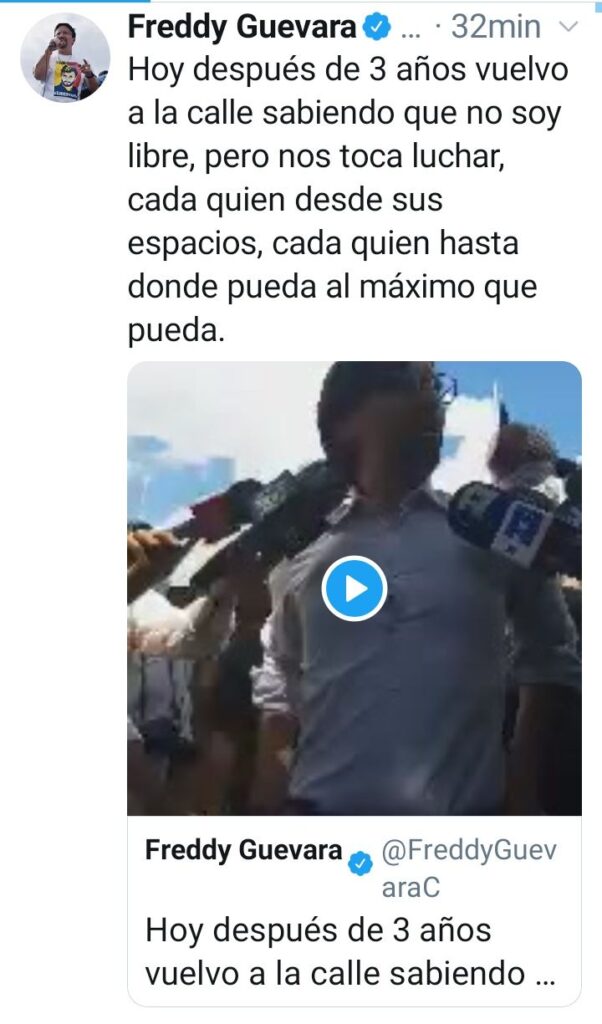This screenshot has height=1024, width=602.
Task: Click the line 'Hoy después de 3 años vuelvo'
Action: 348,70
